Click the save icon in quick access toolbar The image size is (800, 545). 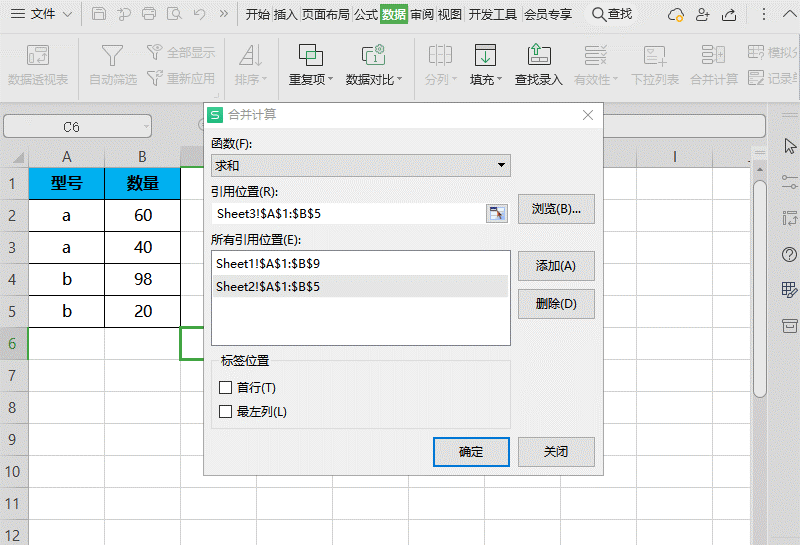[98, 14]
